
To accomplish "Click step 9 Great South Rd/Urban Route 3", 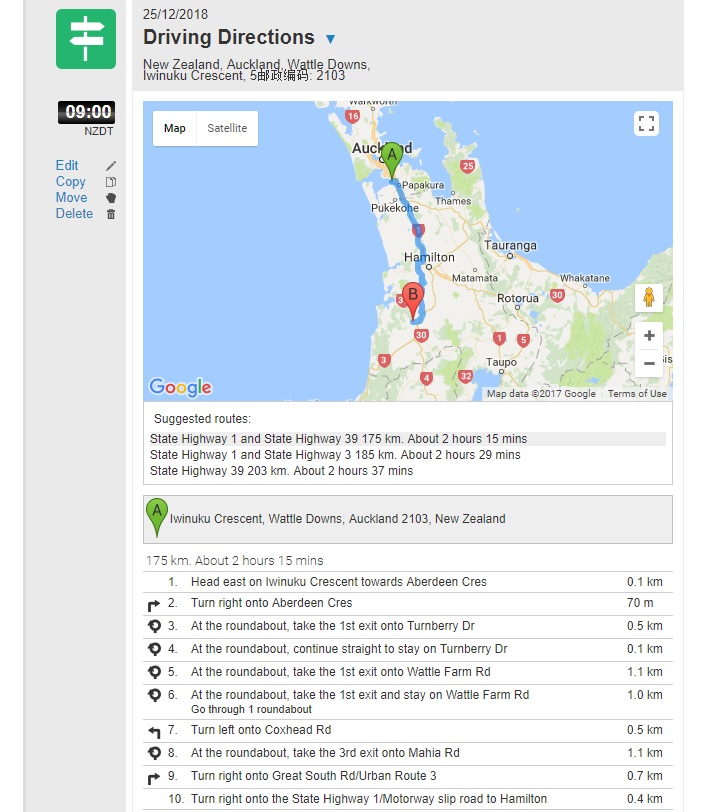I will click(408, 776).
